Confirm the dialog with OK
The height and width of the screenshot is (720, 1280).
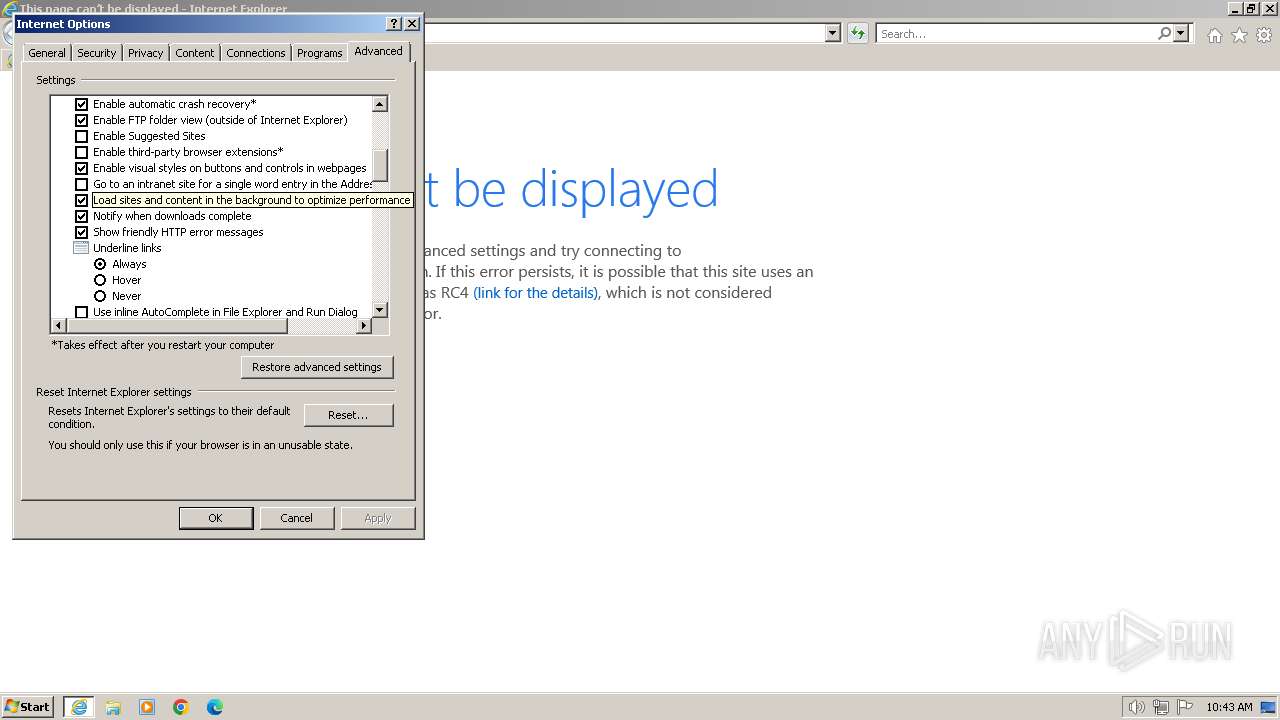[x=215, y=518]
